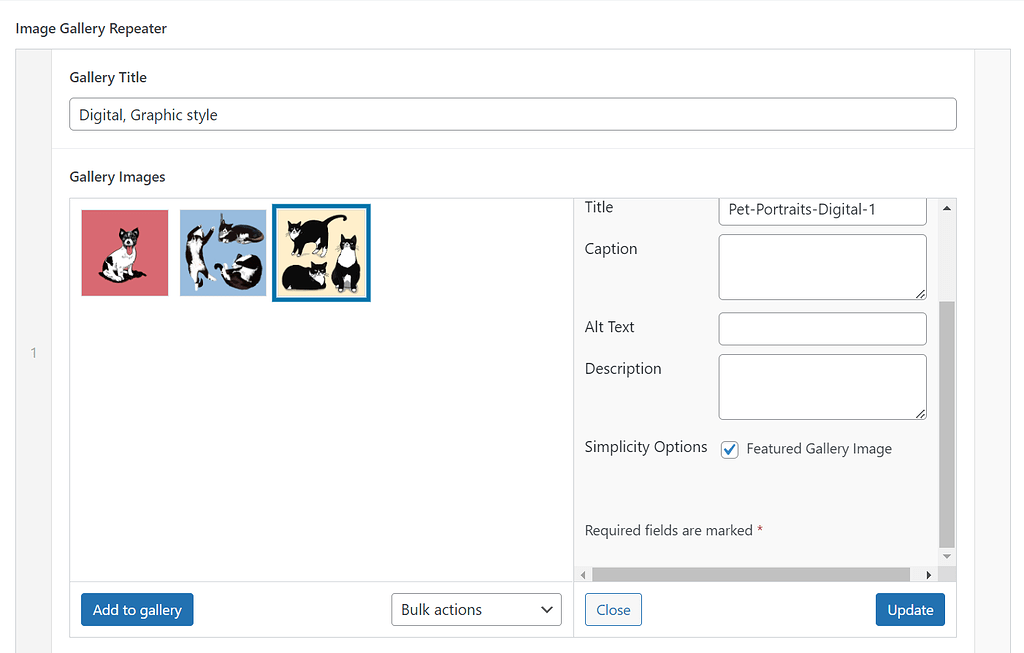The height and width of the screenshot is (653, 1024).
Task: Click the repeater row number 1 handle
Action: (x=33, y=353)
